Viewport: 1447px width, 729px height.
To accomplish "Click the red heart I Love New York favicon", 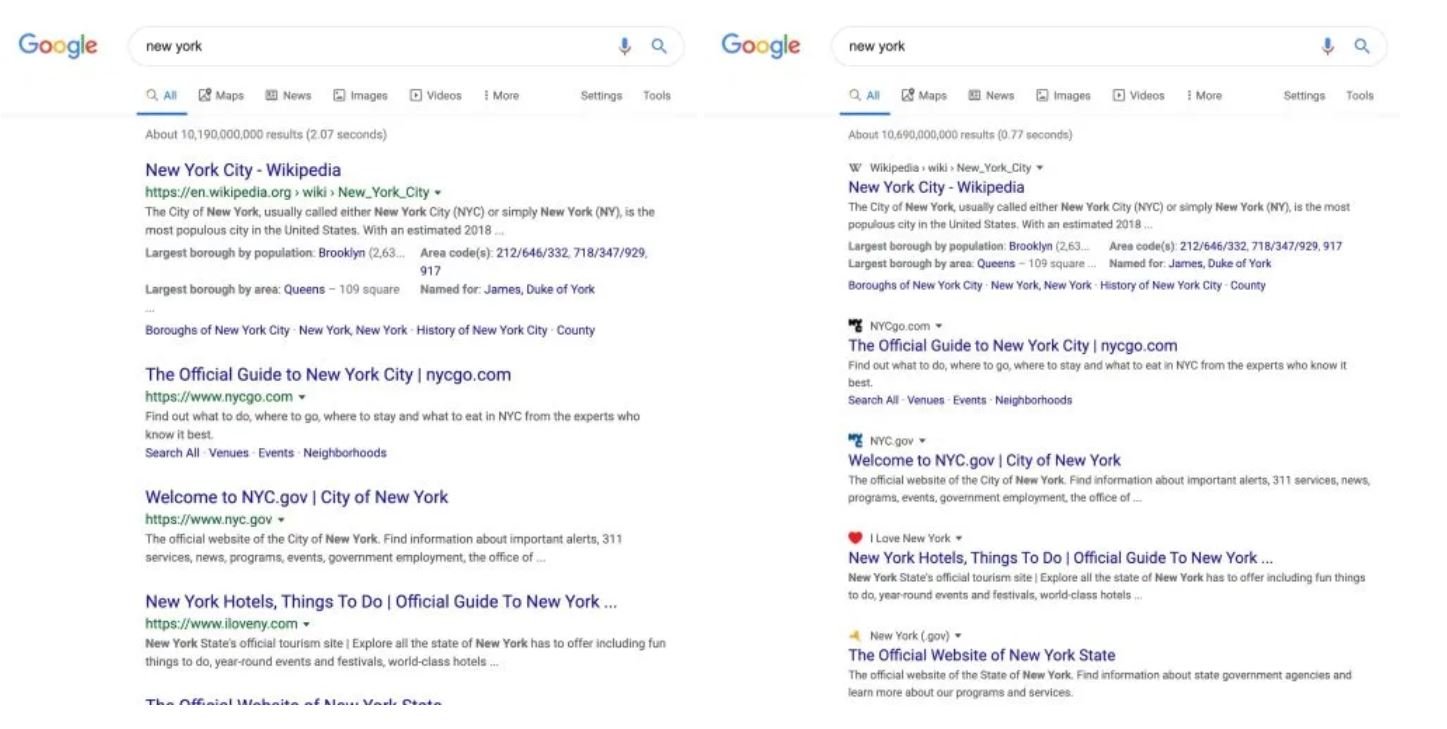I will pyautogui.click(x=855, y=538).
